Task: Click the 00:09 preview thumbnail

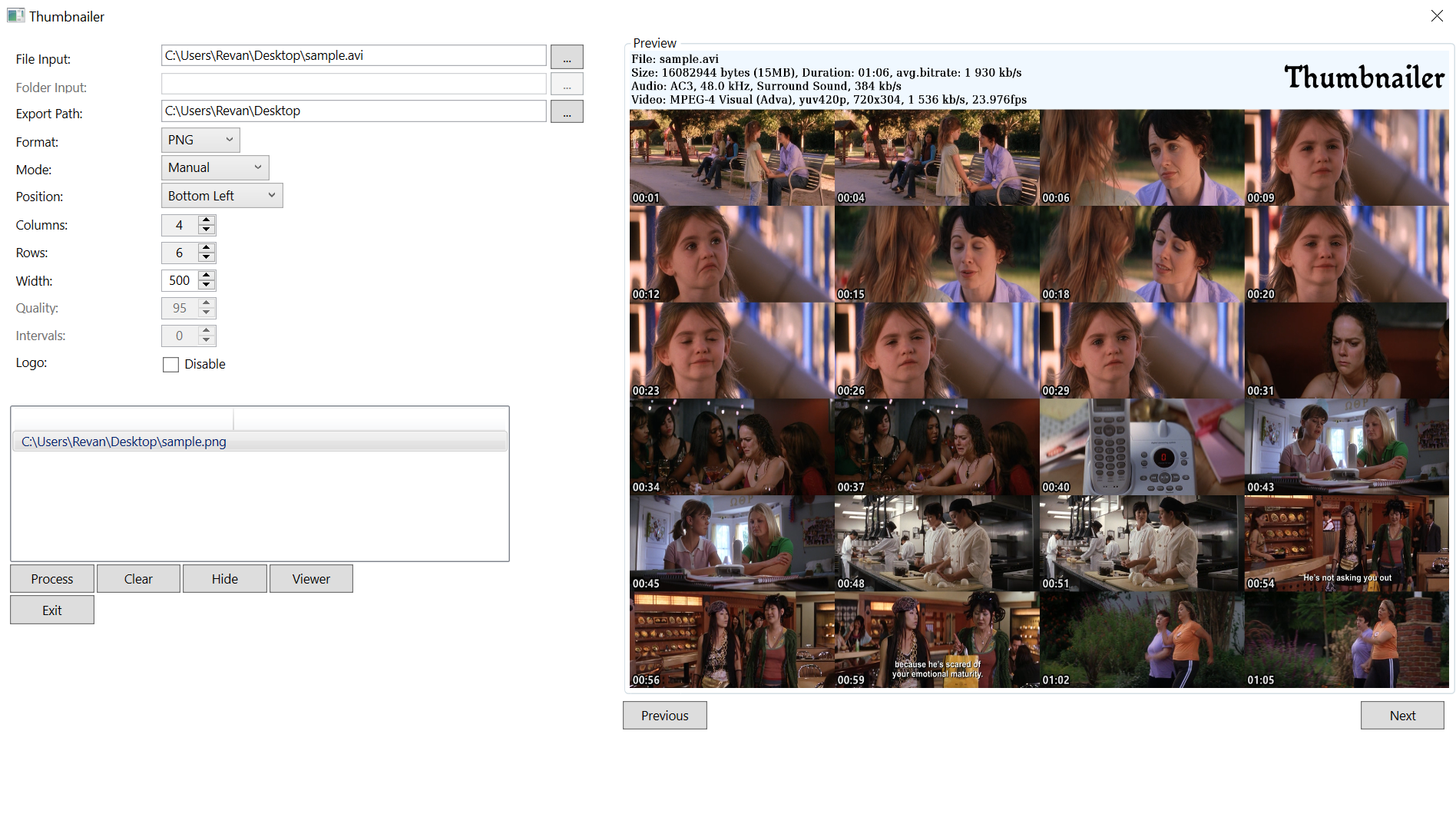Action: [1347, 157]
